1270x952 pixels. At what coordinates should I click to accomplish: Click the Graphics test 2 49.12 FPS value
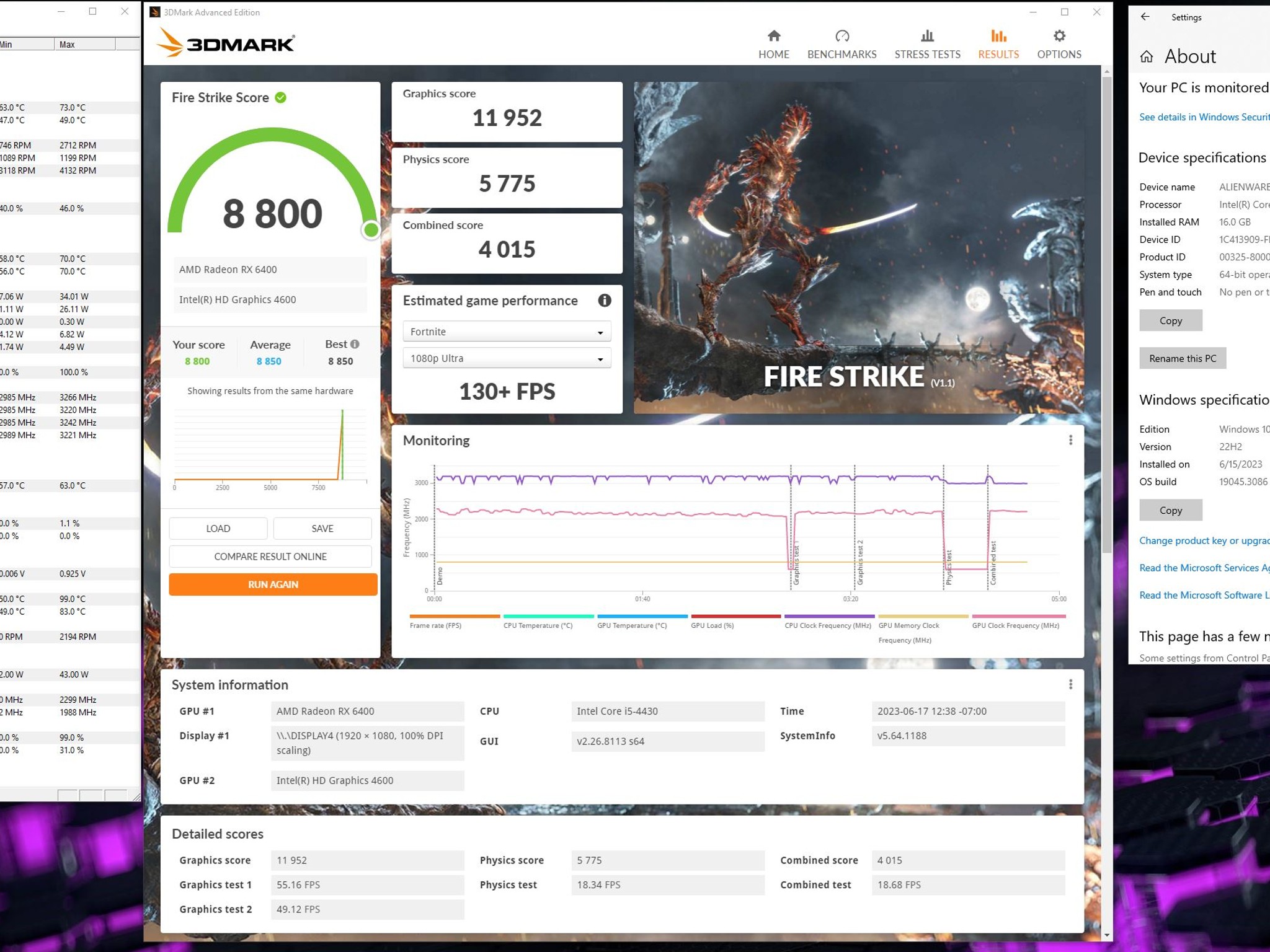click(x=367, y=909)
